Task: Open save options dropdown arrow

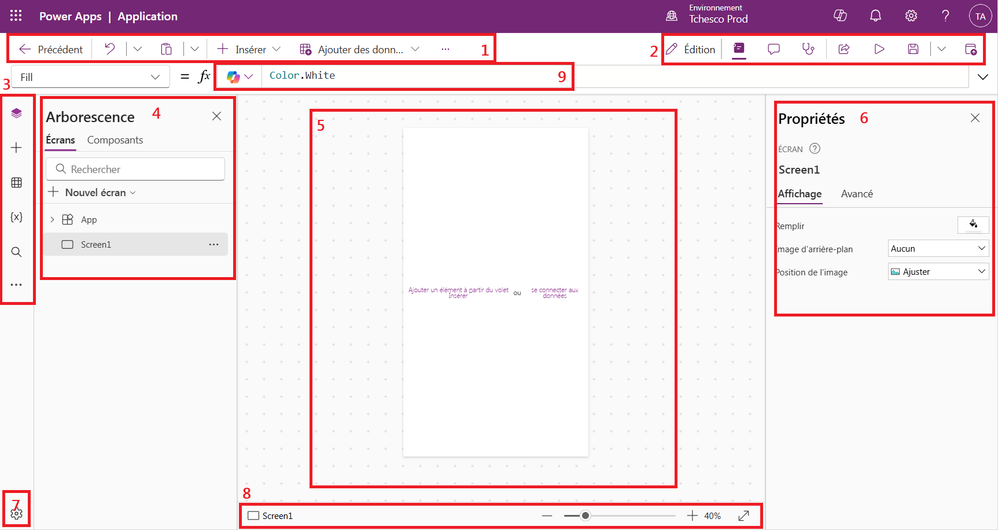Action: [x=941, y=49]
